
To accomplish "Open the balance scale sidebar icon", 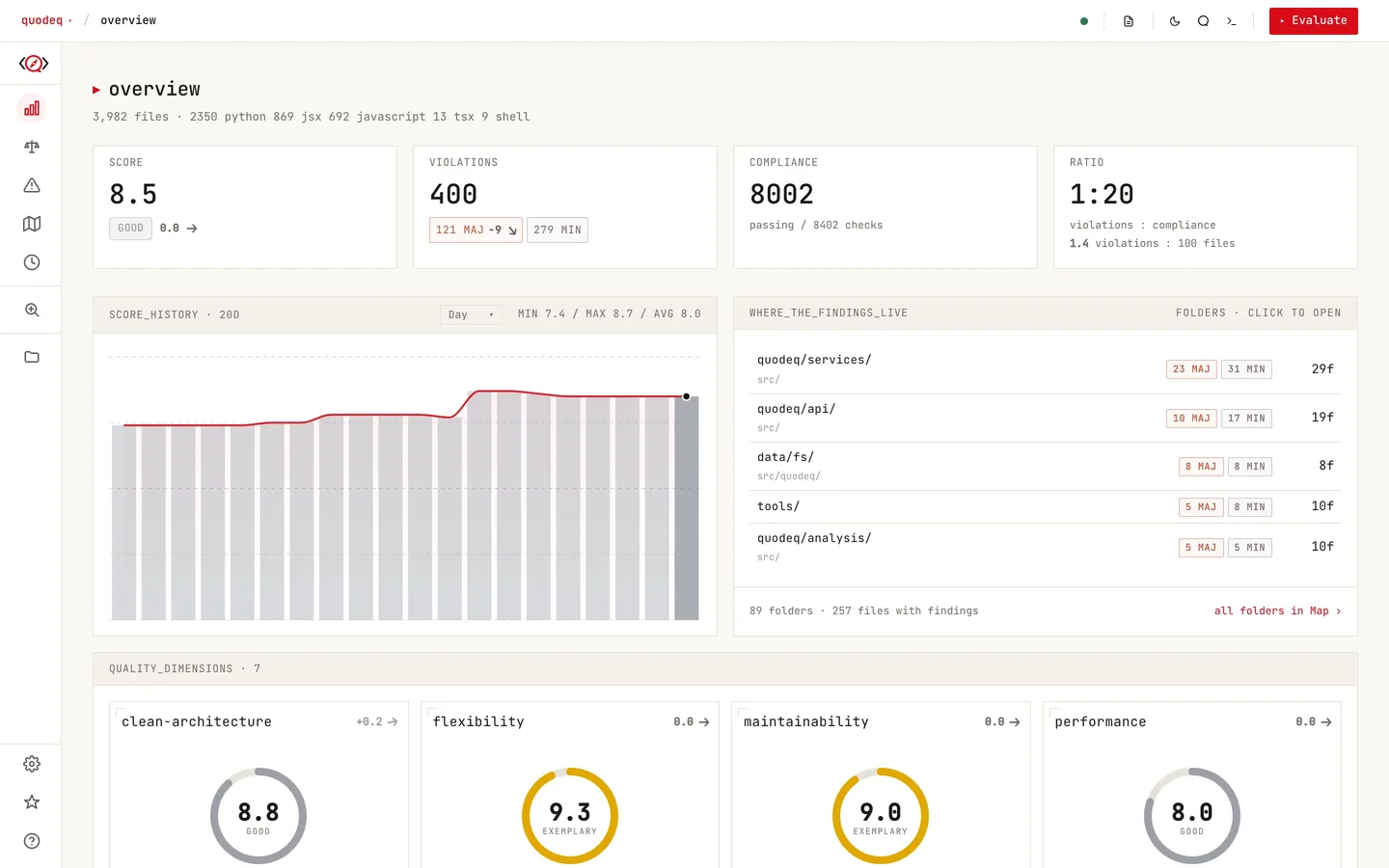I will click(32, 147).
